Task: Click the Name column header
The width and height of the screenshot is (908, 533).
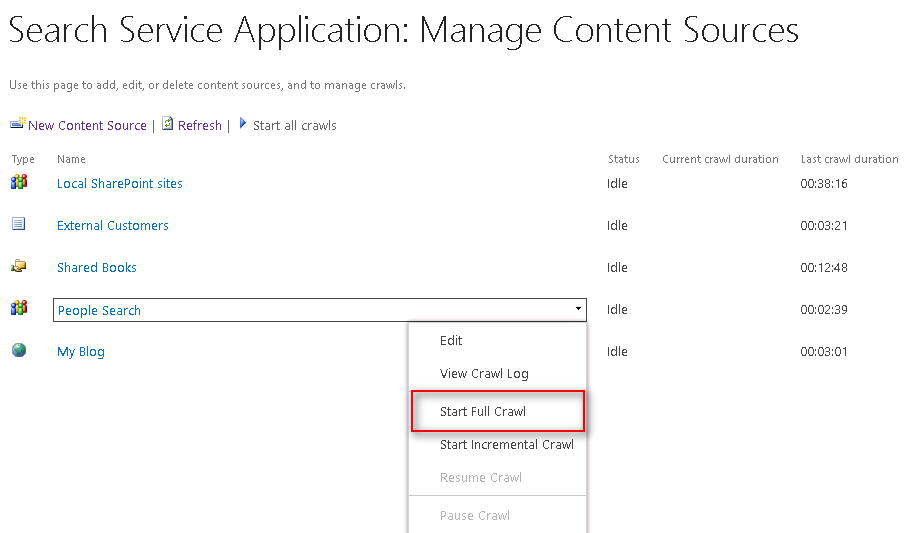Action: coord(71,159)
